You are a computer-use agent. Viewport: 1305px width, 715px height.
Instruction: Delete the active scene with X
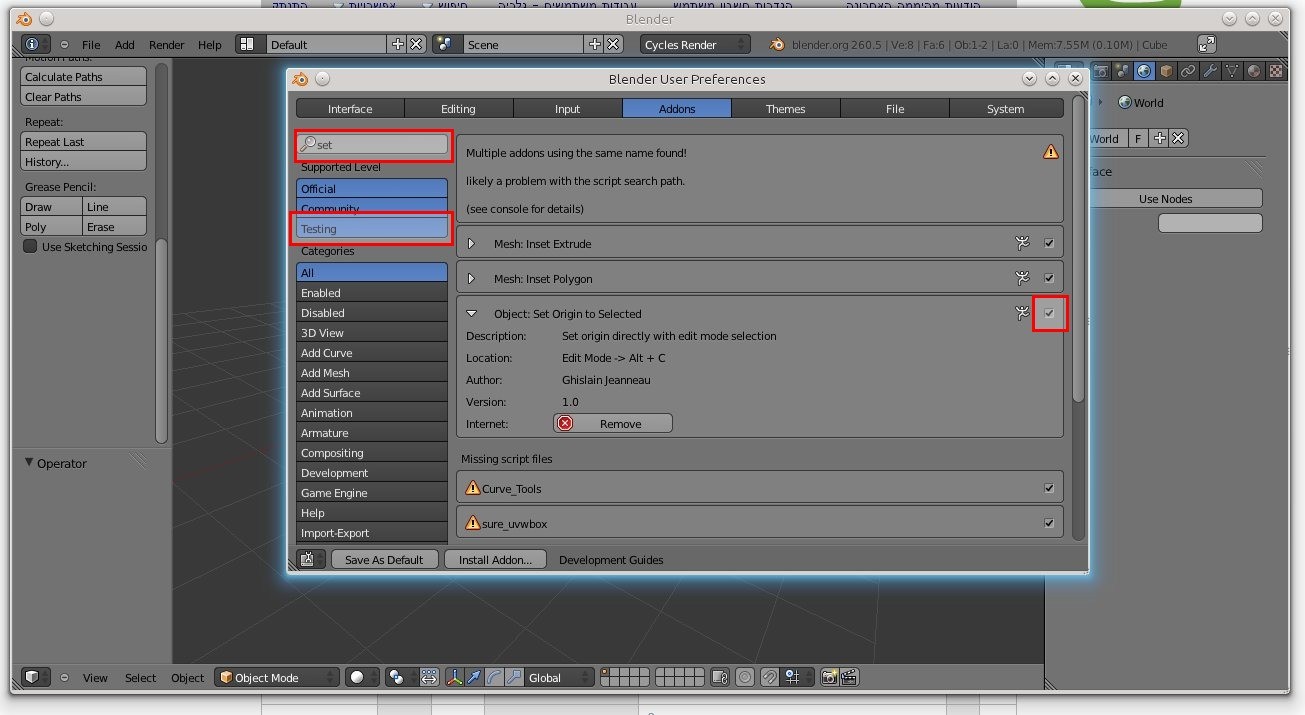pos(613,44)
